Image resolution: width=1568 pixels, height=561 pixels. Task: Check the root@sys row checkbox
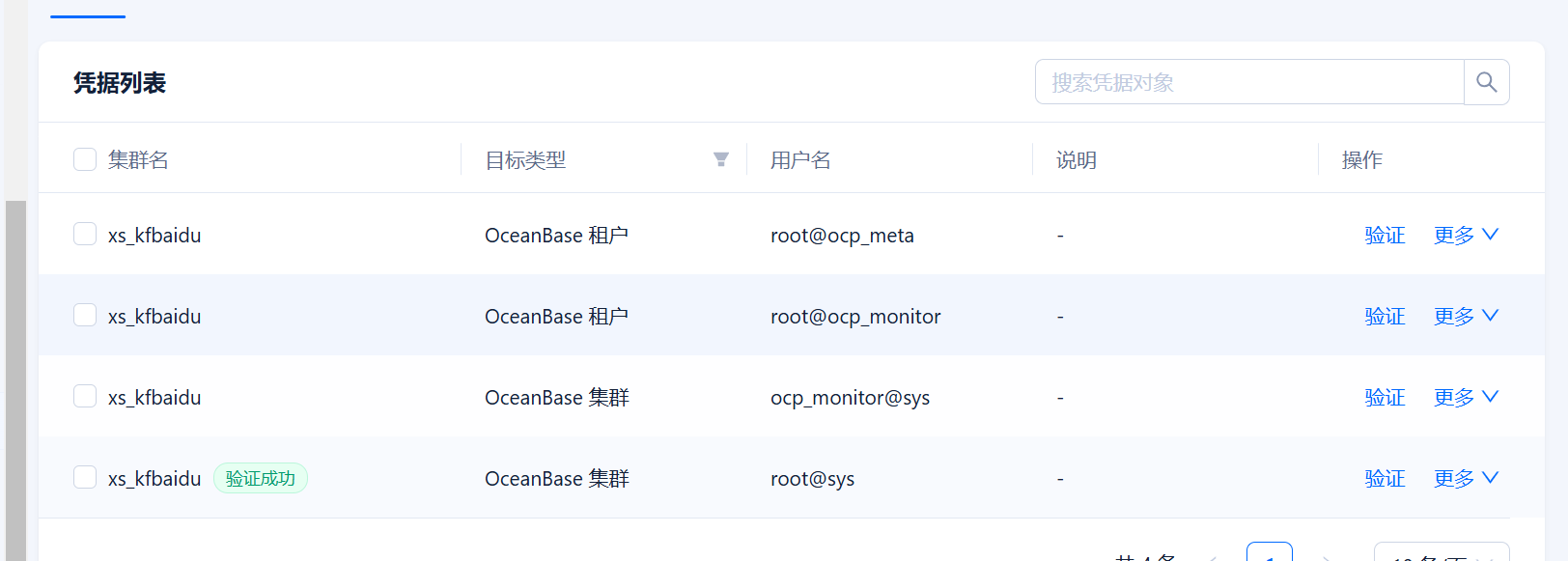[85, 478]
